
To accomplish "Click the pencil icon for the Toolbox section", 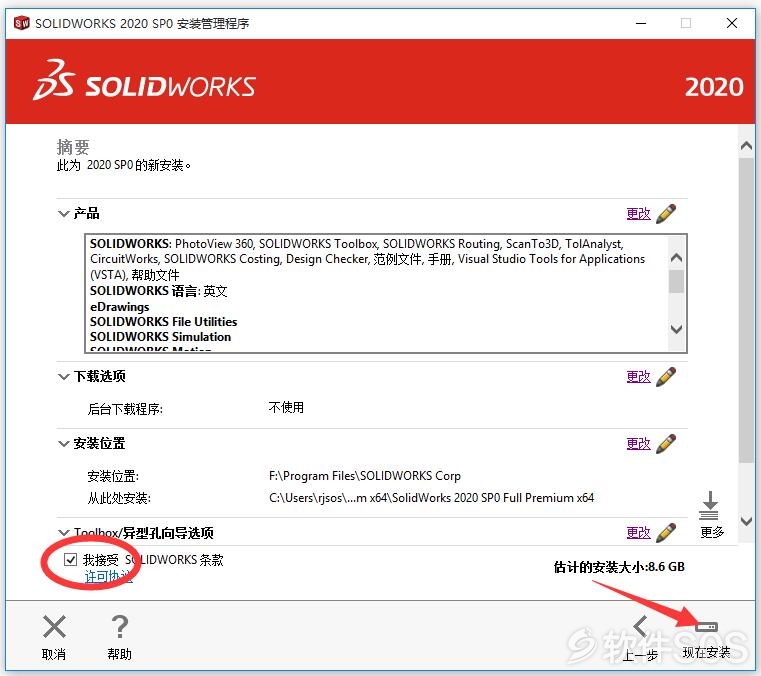I will [665, 533].
